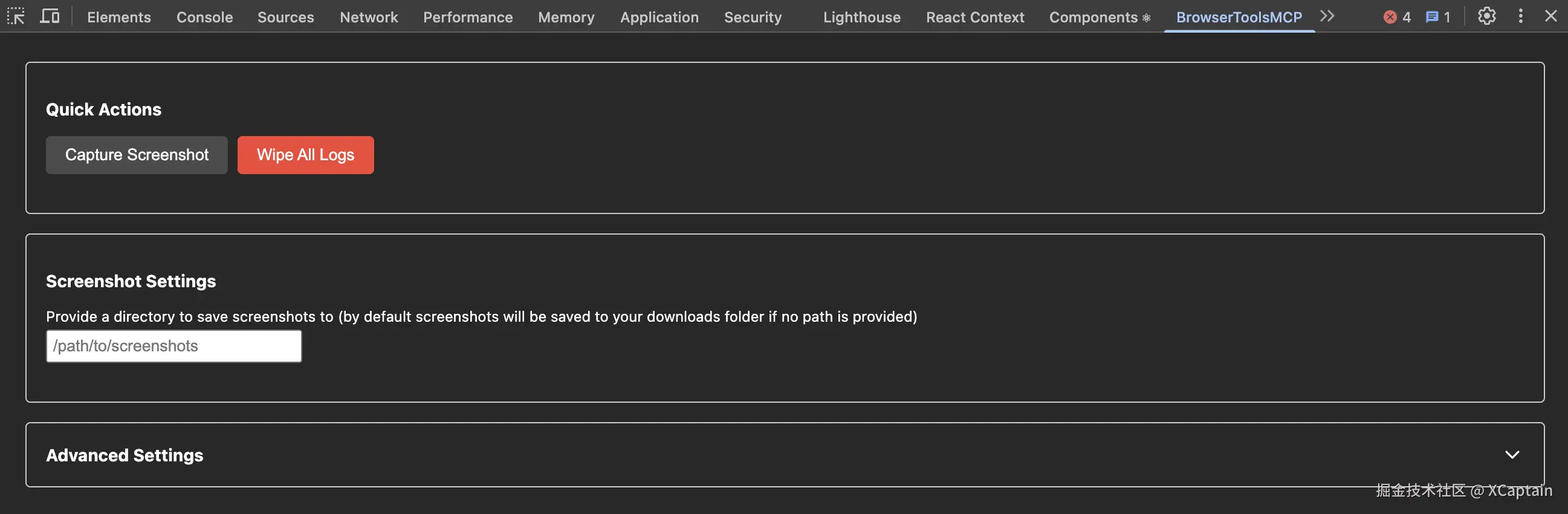1568x514 pixels.
Task: Select the Components tab
Action: (x=1099, y=17)
